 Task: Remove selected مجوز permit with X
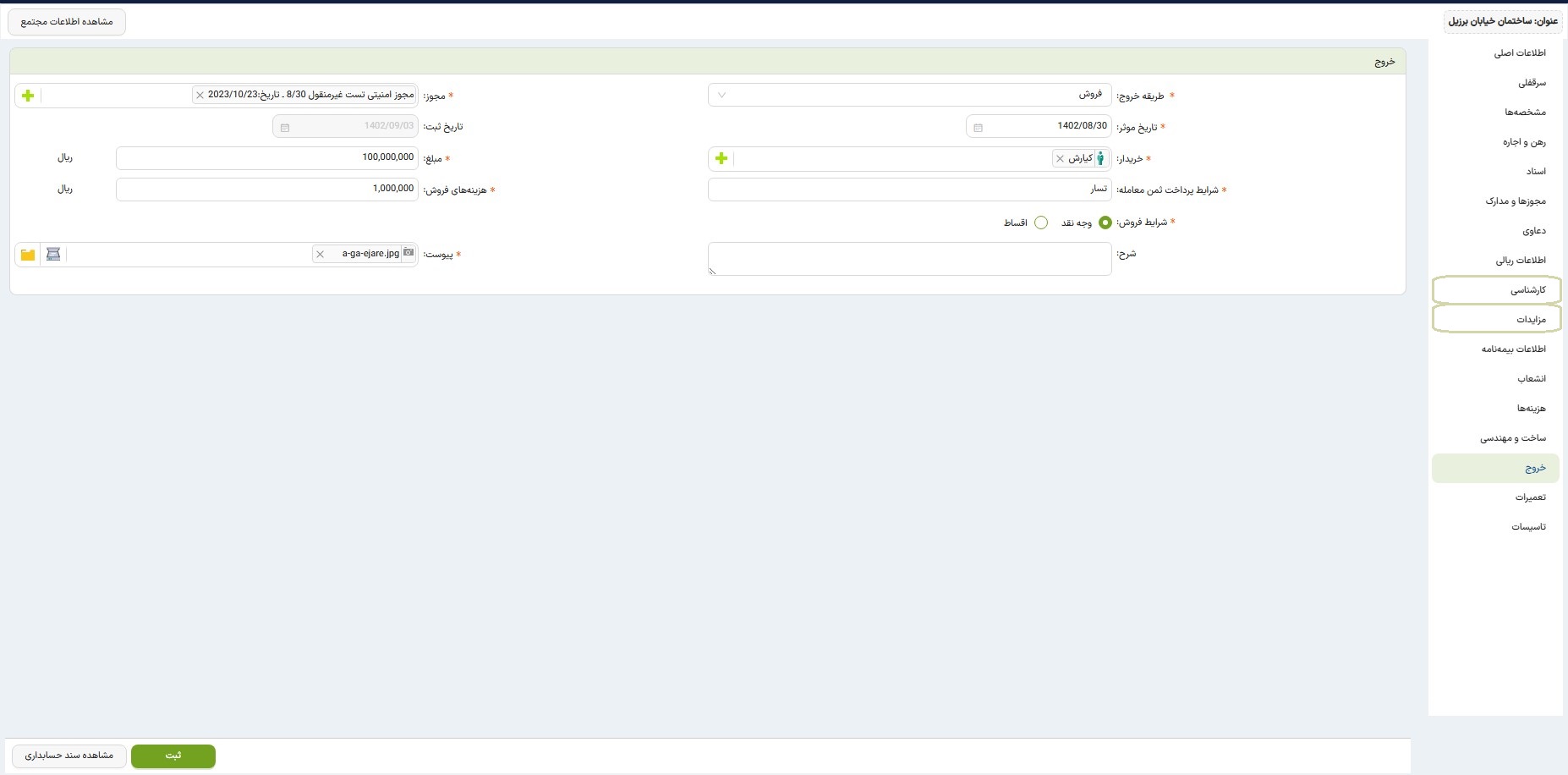tap(200, 96)
